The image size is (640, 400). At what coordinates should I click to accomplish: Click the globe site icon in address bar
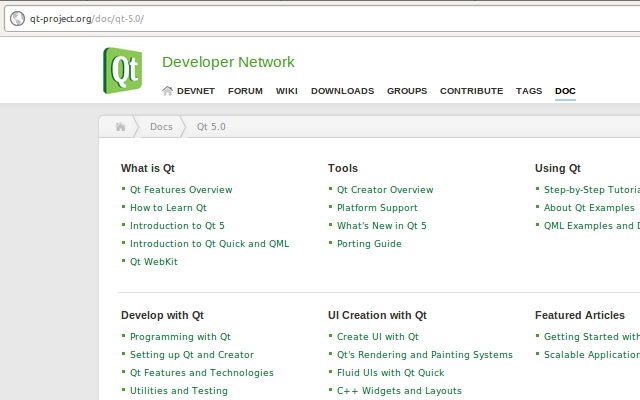tap(17, 18)
